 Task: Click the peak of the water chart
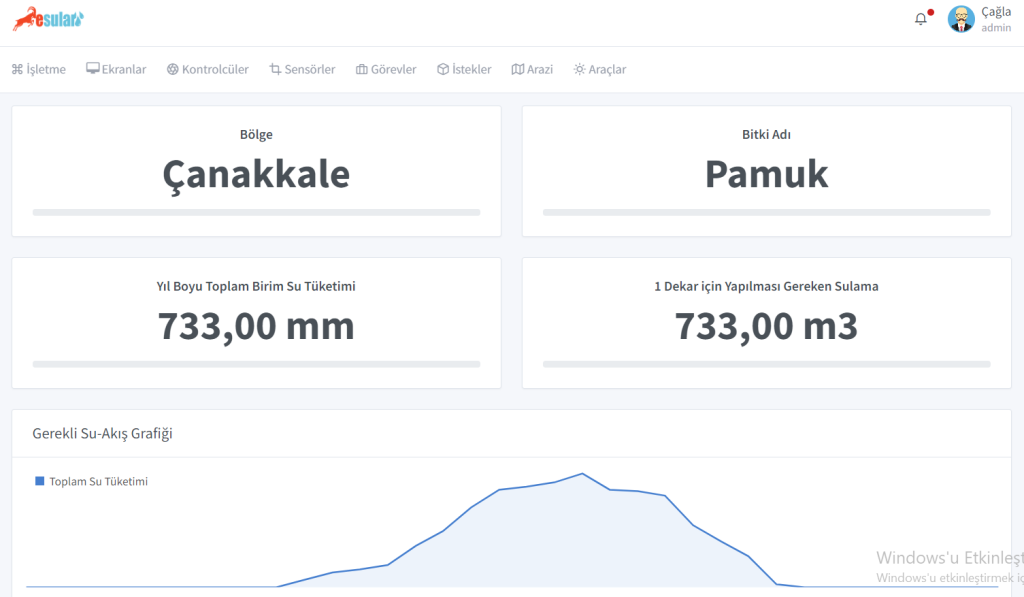point(582,474)
